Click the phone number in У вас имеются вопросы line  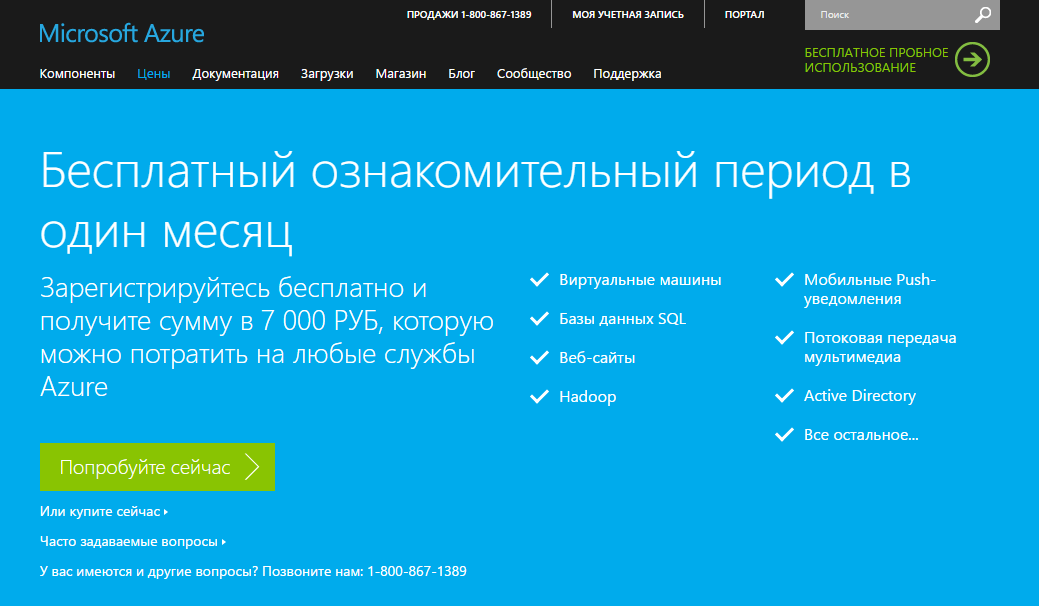pos(417,571)
